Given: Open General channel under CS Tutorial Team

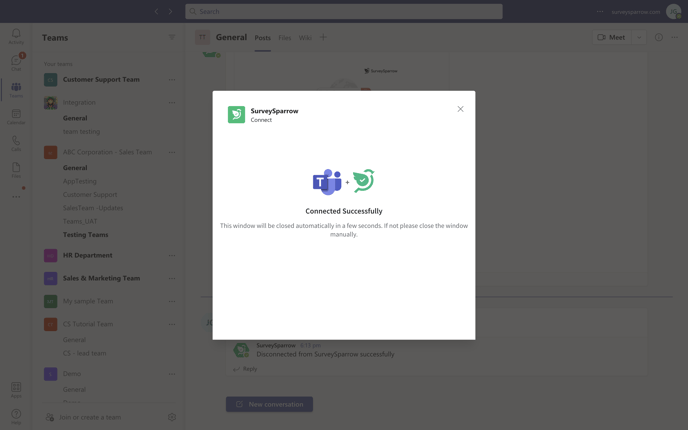Looking at the screenshot, I should pyautogui.click(x=74, y=340).
